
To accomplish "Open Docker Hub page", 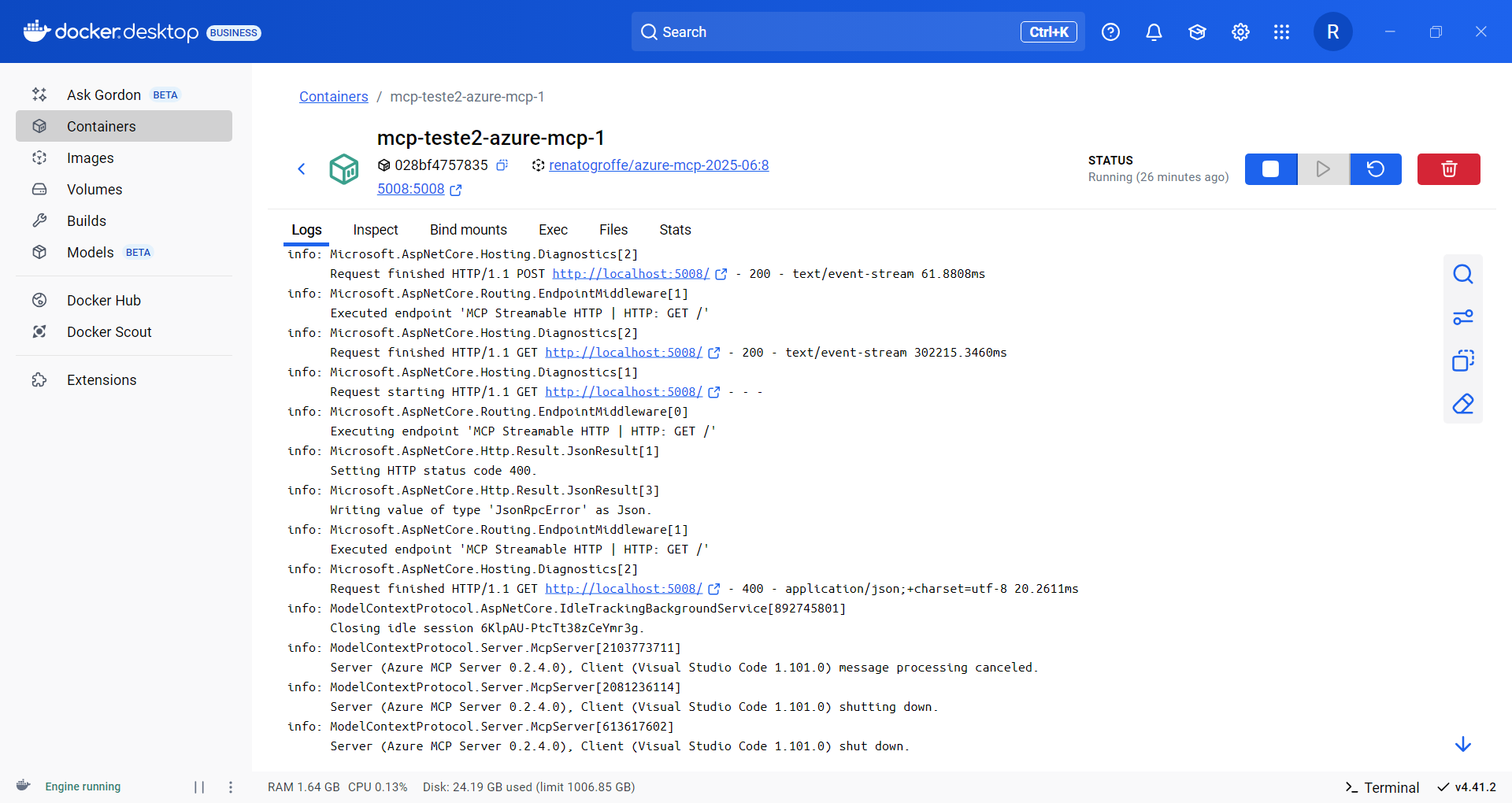I will (124, 300).
